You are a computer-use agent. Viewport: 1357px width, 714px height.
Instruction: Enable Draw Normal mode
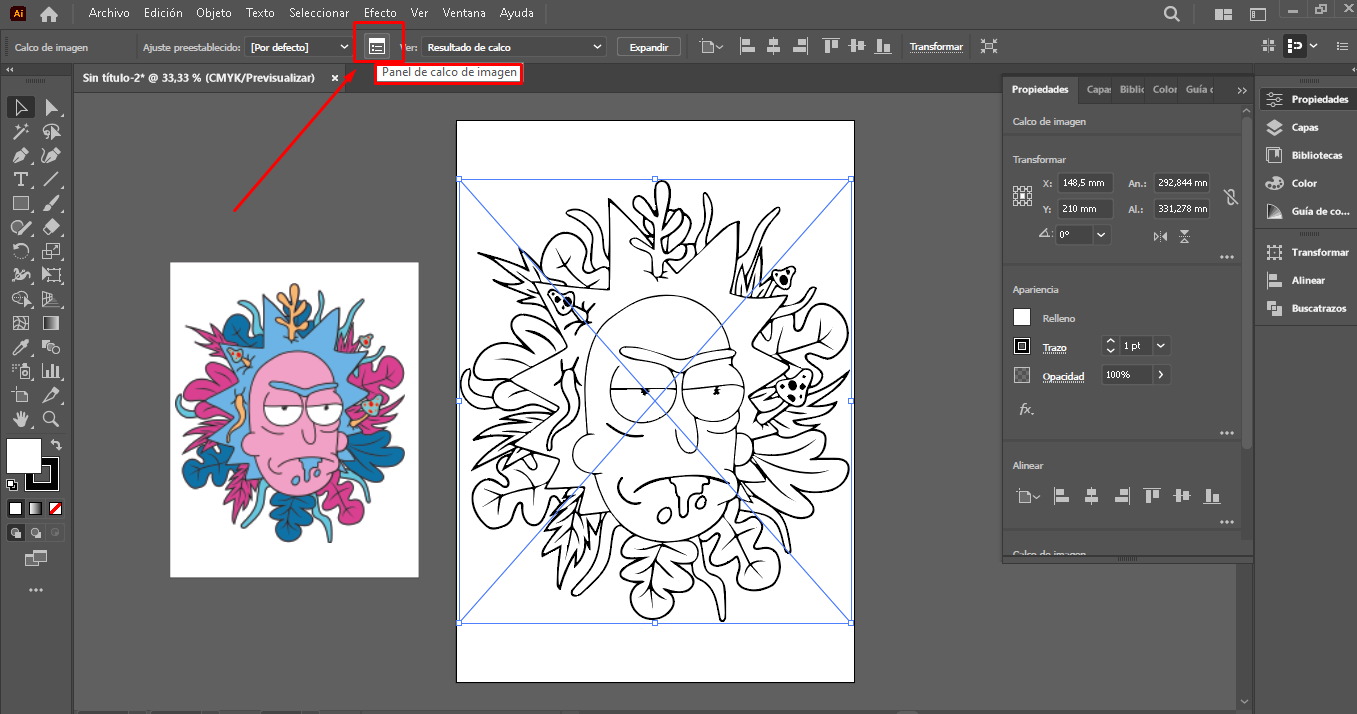[16, 533]
